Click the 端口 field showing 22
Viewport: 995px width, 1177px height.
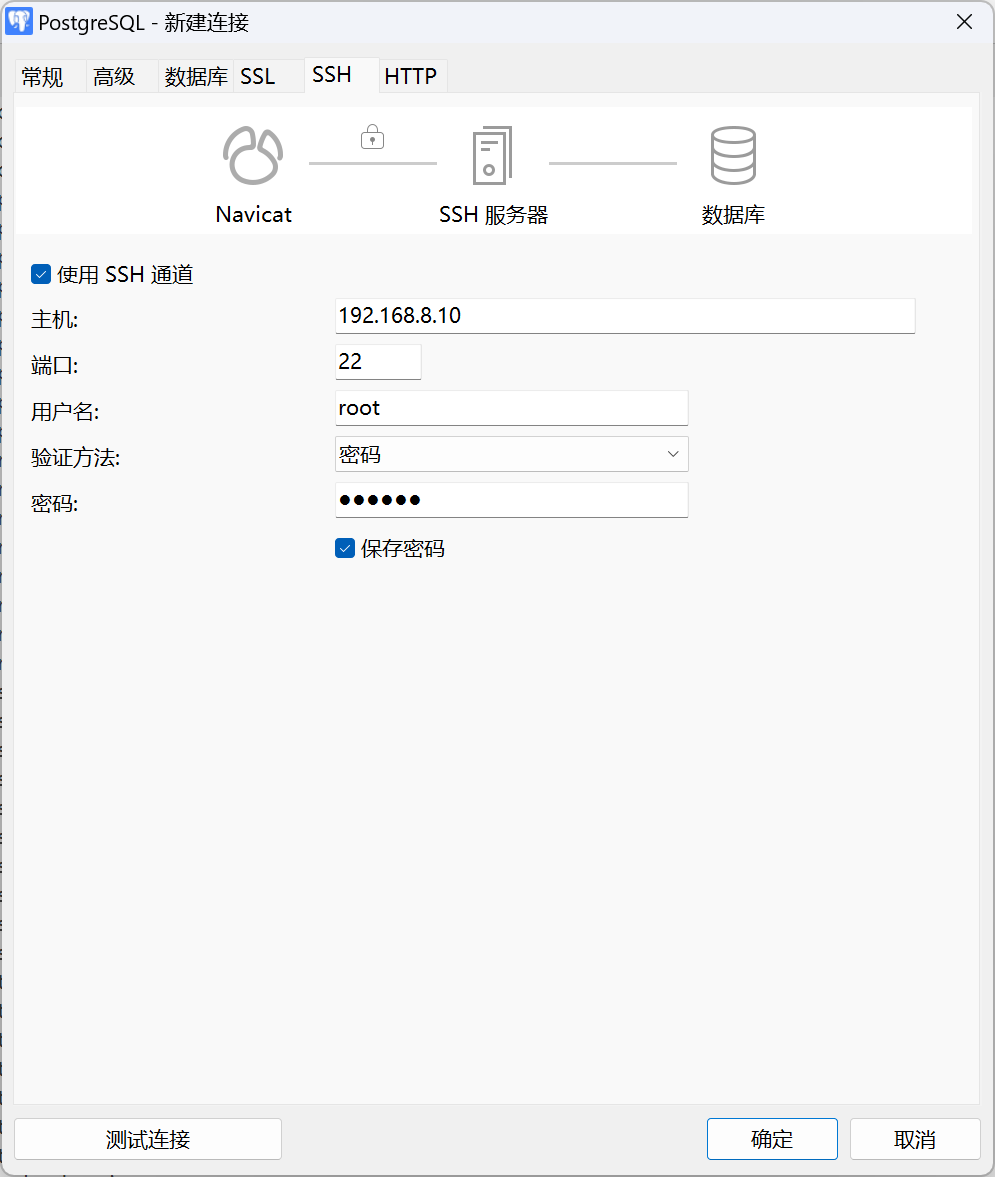[378, 362]
